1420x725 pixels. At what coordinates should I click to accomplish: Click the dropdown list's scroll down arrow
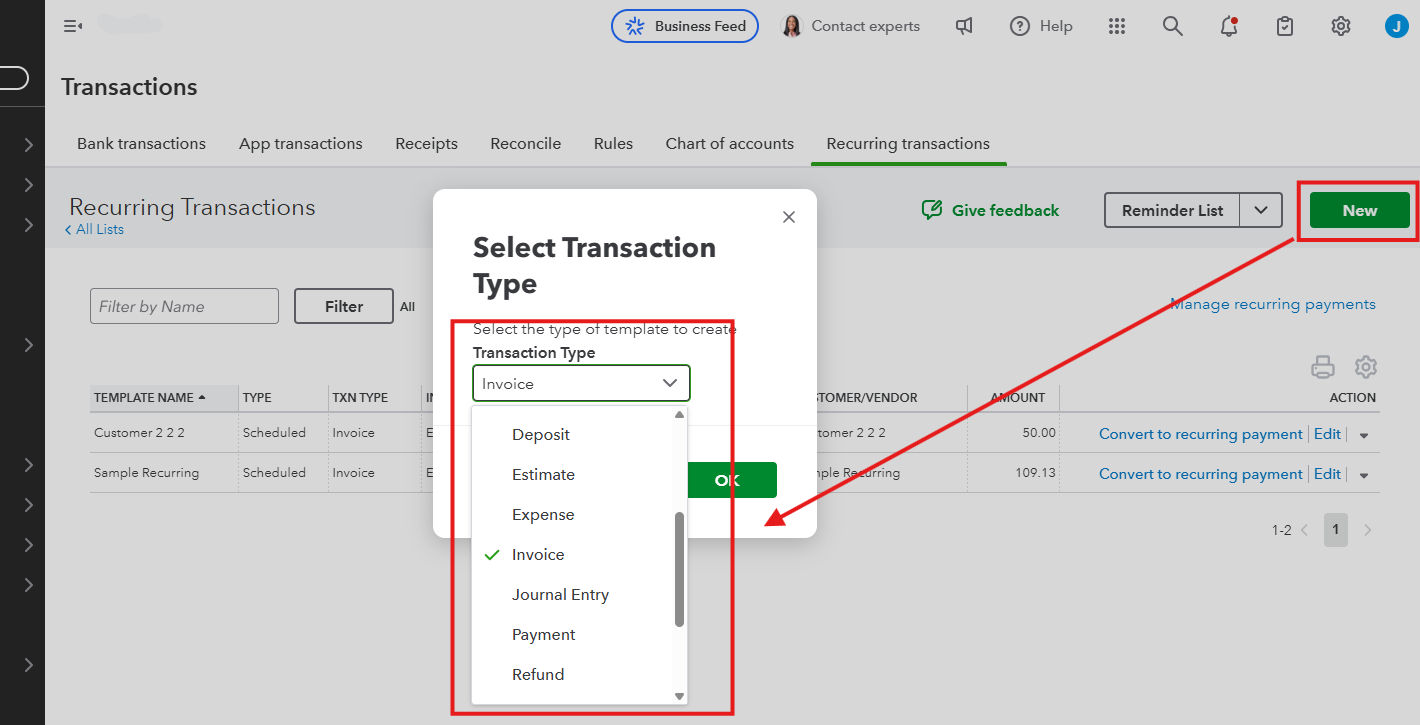pos(679,696)
